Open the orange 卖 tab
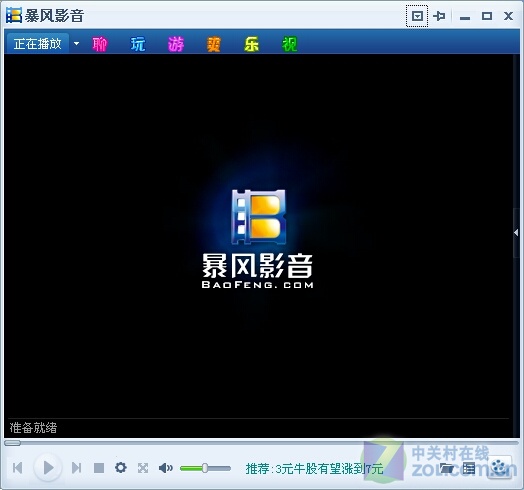 pyautogui.click(x=214, y=44)
